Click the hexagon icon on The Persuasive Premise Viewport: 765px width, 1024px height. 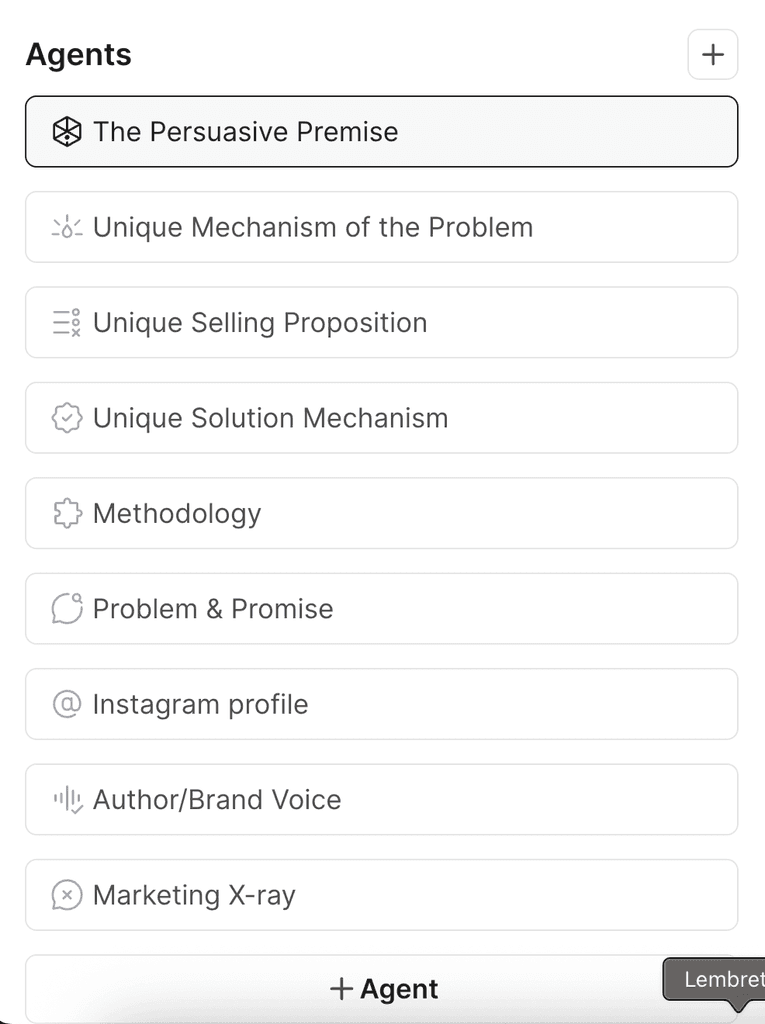click(66, 132)
